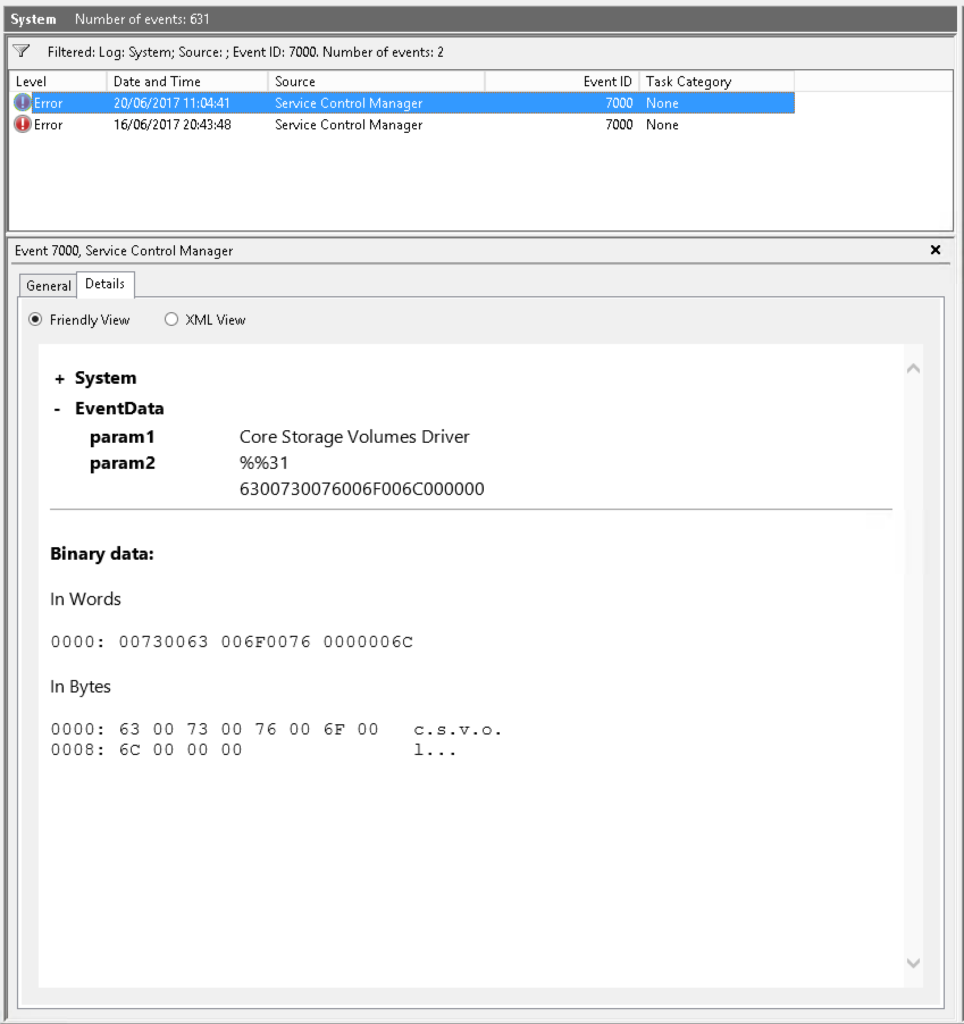This screenshot has height=1024, width=964.
Task: Click the Binary data heading
Action: click(102, 554)
